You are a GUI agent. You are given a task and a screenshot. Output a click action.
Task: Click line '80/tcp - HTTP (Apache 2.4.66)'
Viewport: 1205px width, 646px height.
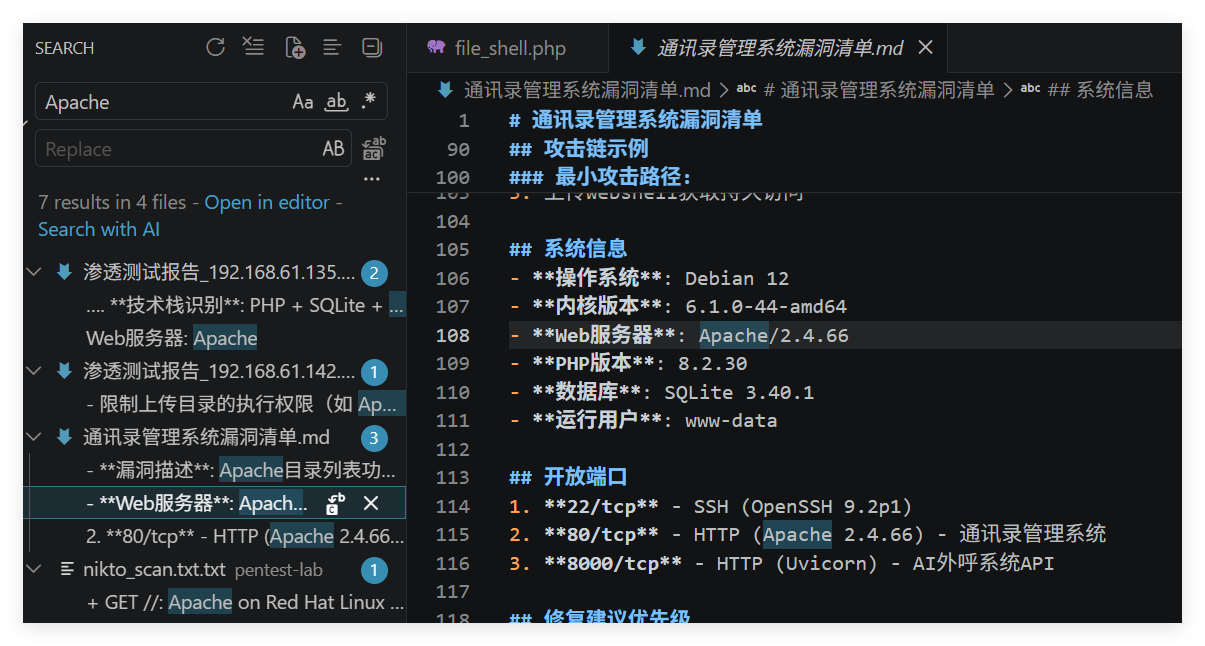coord(807,534)
